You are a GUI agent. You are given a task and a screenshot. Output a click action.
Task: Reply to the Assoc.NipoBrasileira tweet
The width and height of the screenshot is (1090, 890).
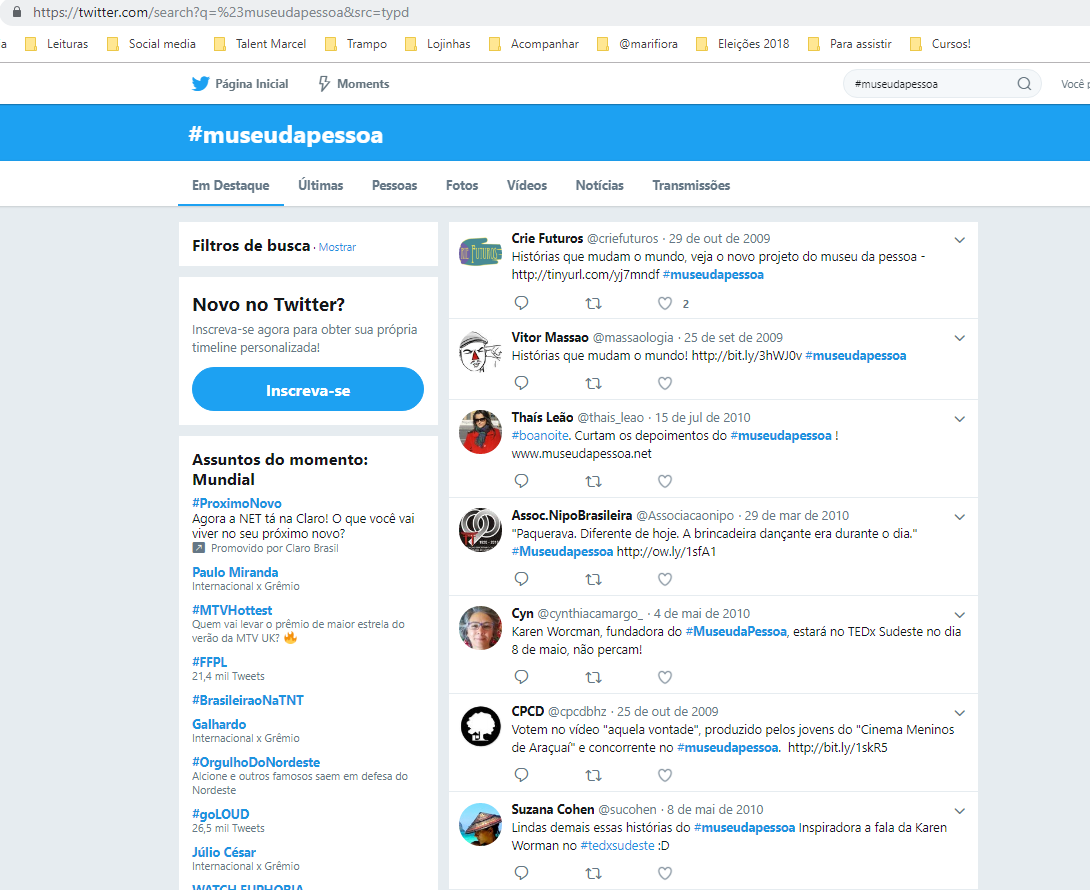pos(521,578)
